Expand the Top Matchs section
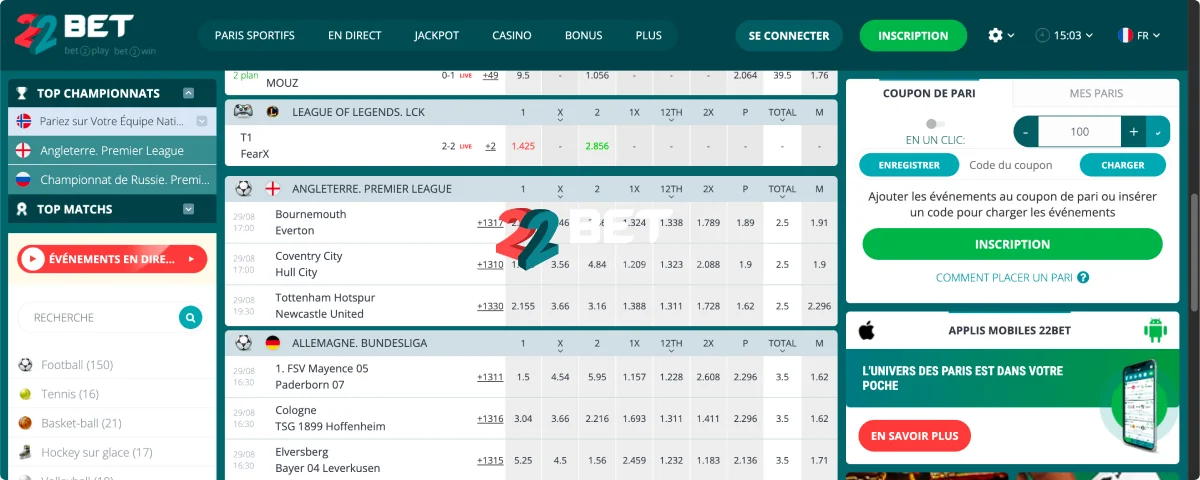 (x=188, y=209)
